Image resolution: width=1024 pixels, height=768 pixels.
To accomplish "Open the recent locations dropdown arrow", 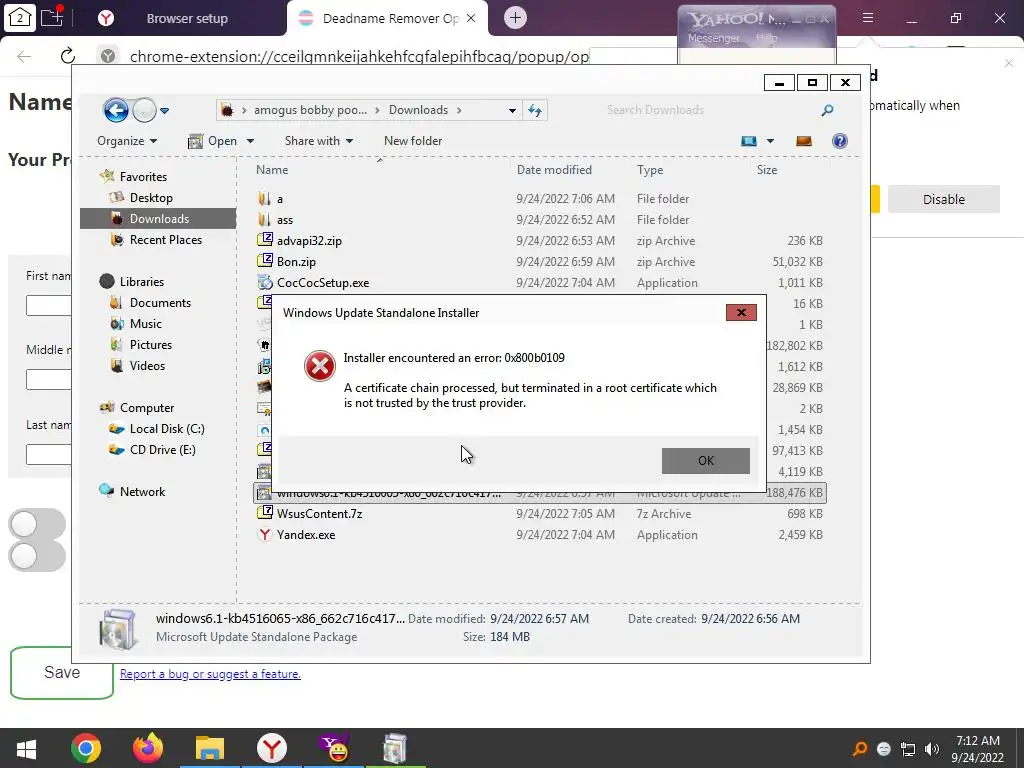I will [165, 111].
